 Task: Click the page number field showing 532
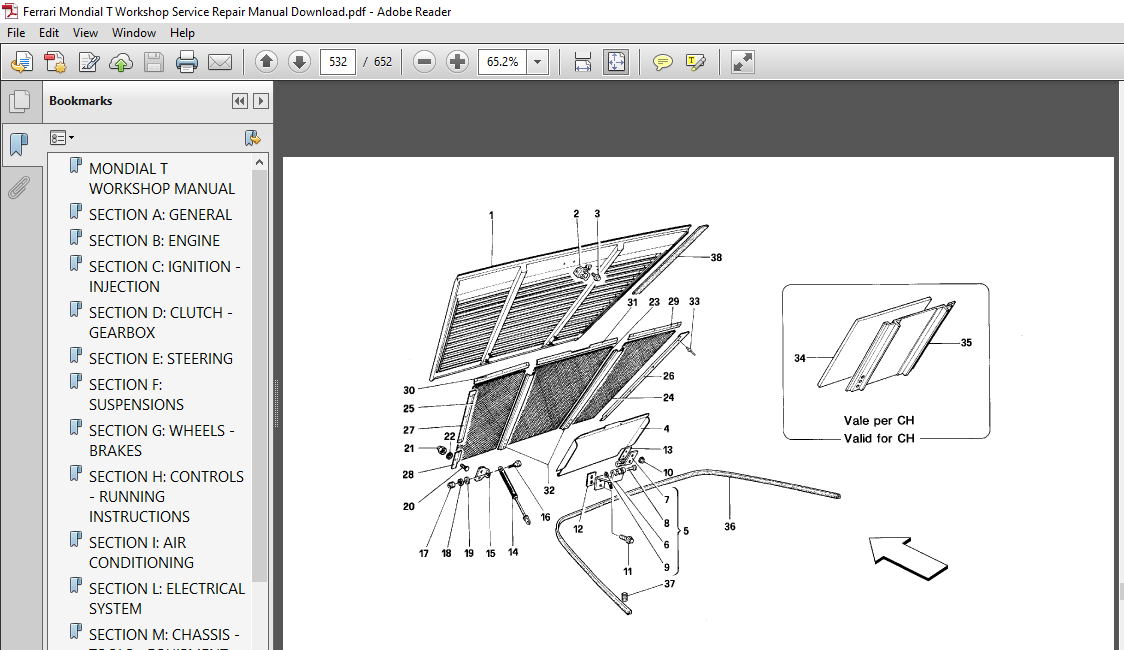(x=338, y=62)
